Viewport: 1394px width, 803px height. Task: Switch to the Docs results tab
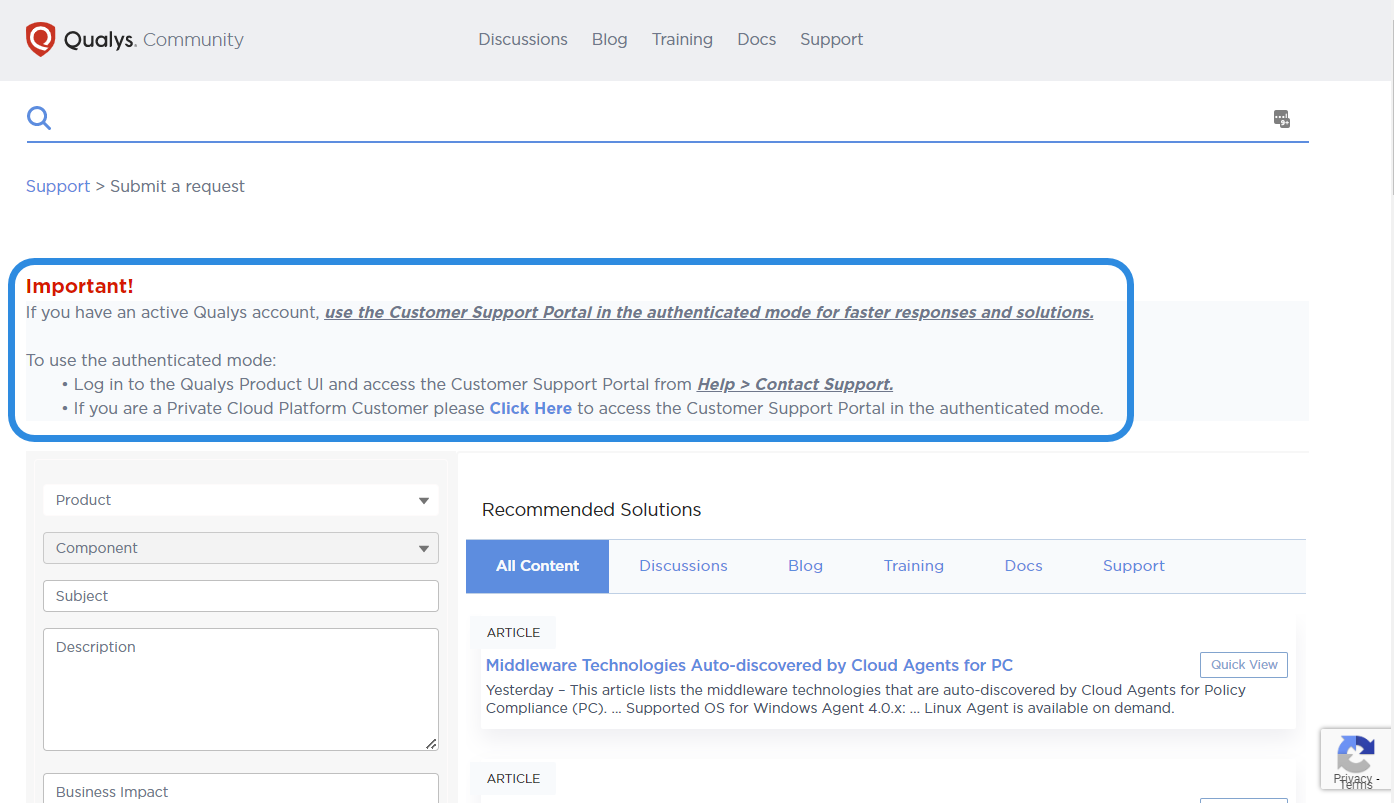1023,566
